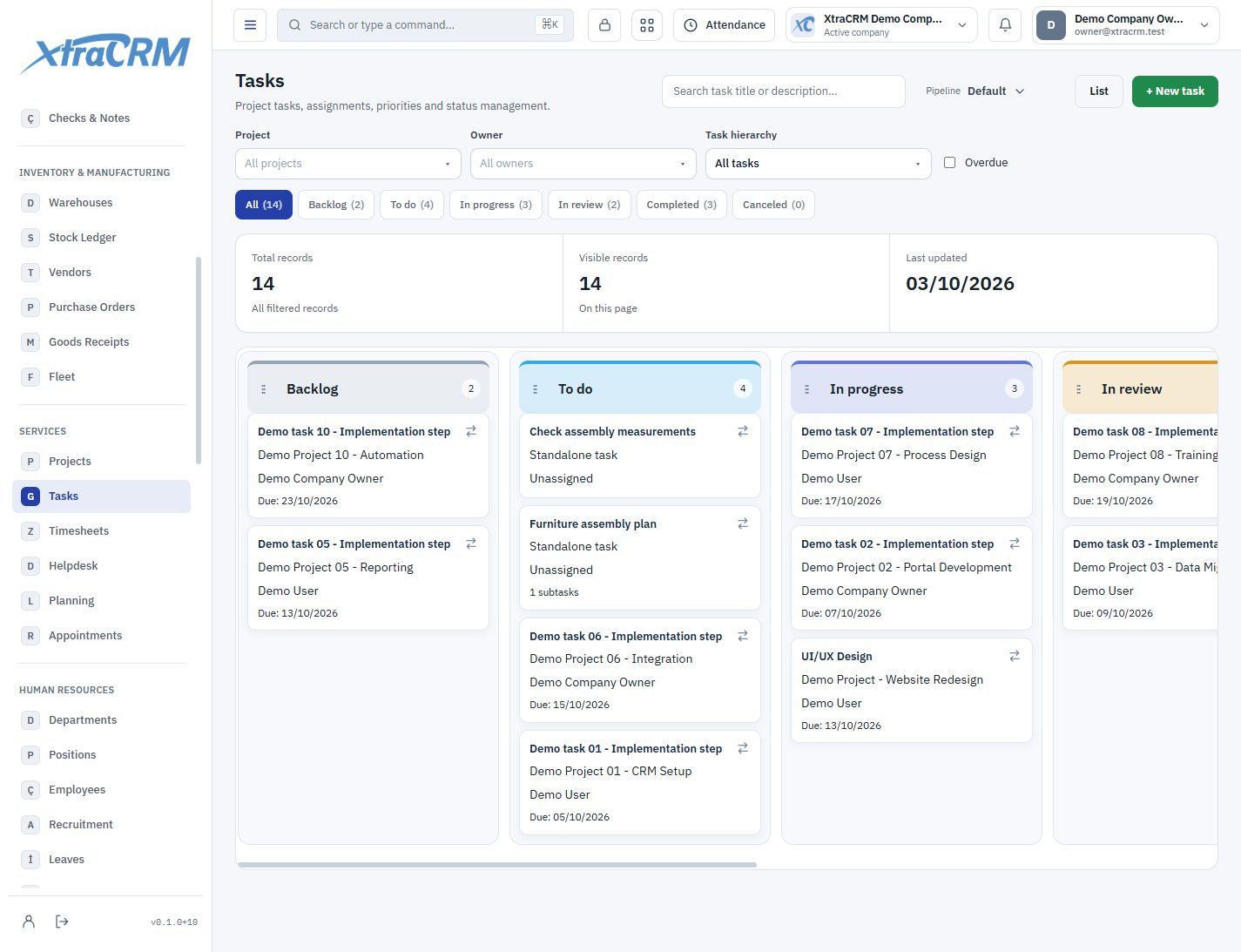Image resolution: width=1241 pixels, height=952 pixels.
Task: Click the move icon on Demo task 10 card
Action: click(x=471, y=431)
